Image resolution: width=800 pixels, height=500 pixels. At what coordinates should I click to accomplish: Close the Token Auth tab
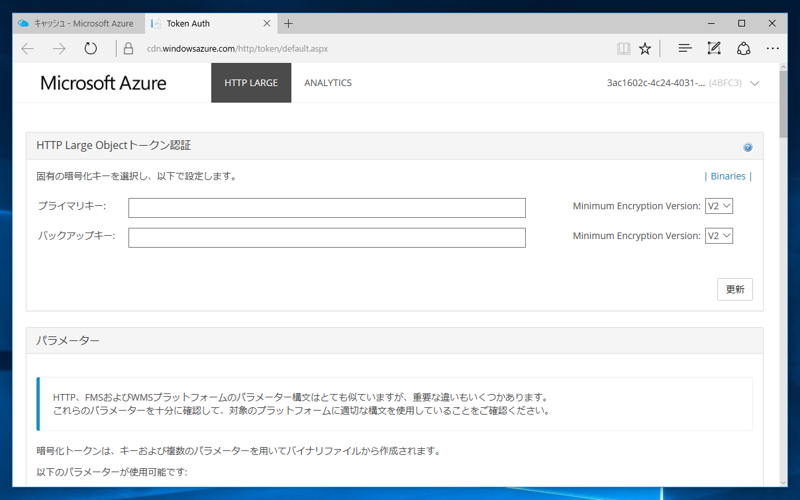pos(267,23)
